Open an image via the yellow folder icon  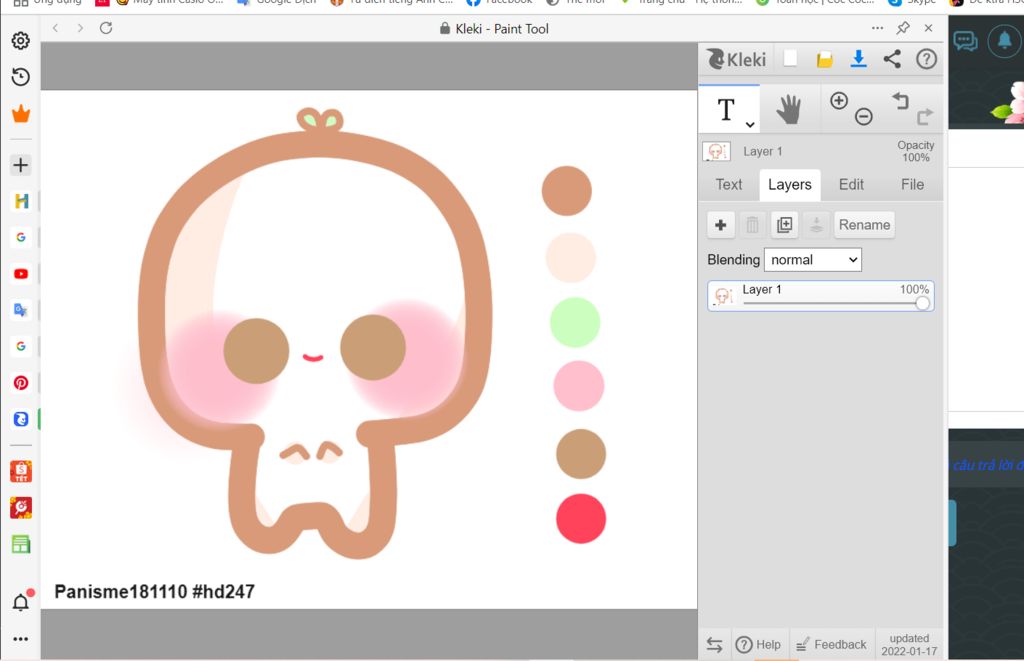[x=824, y=59]
